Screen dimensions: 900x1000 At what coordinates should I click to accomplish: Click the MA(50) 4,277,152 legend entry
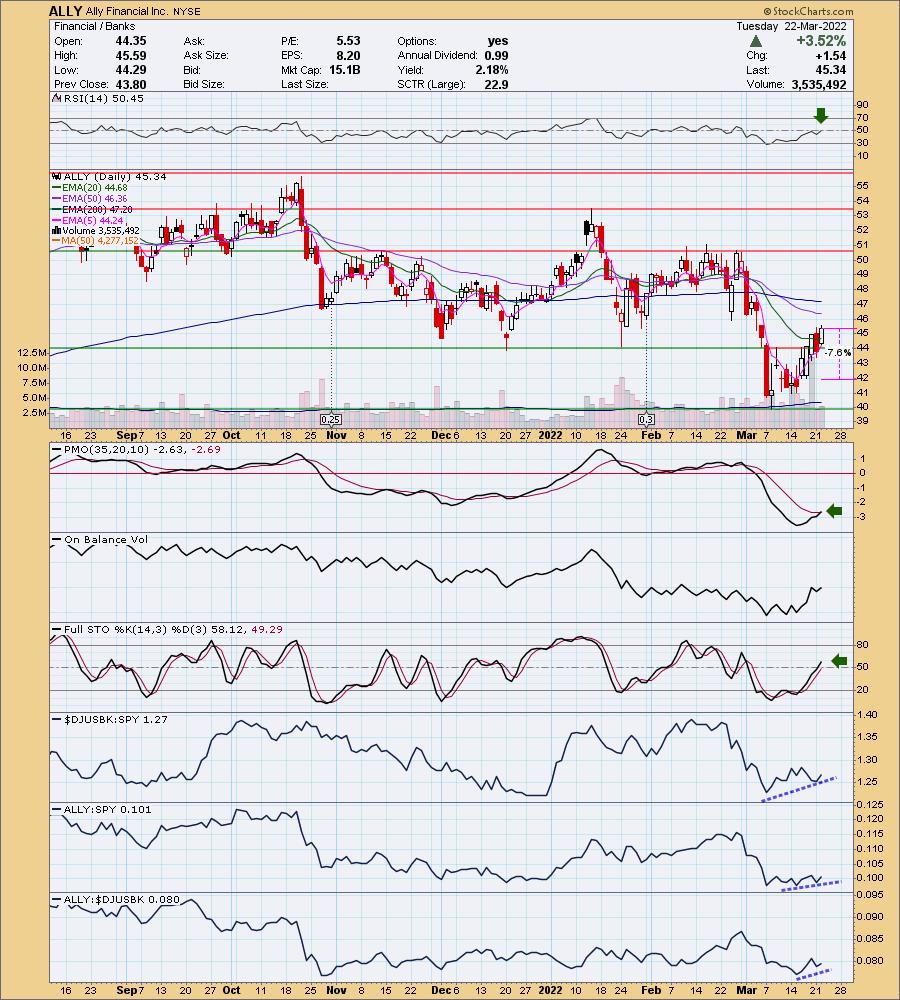coord(96,241)
